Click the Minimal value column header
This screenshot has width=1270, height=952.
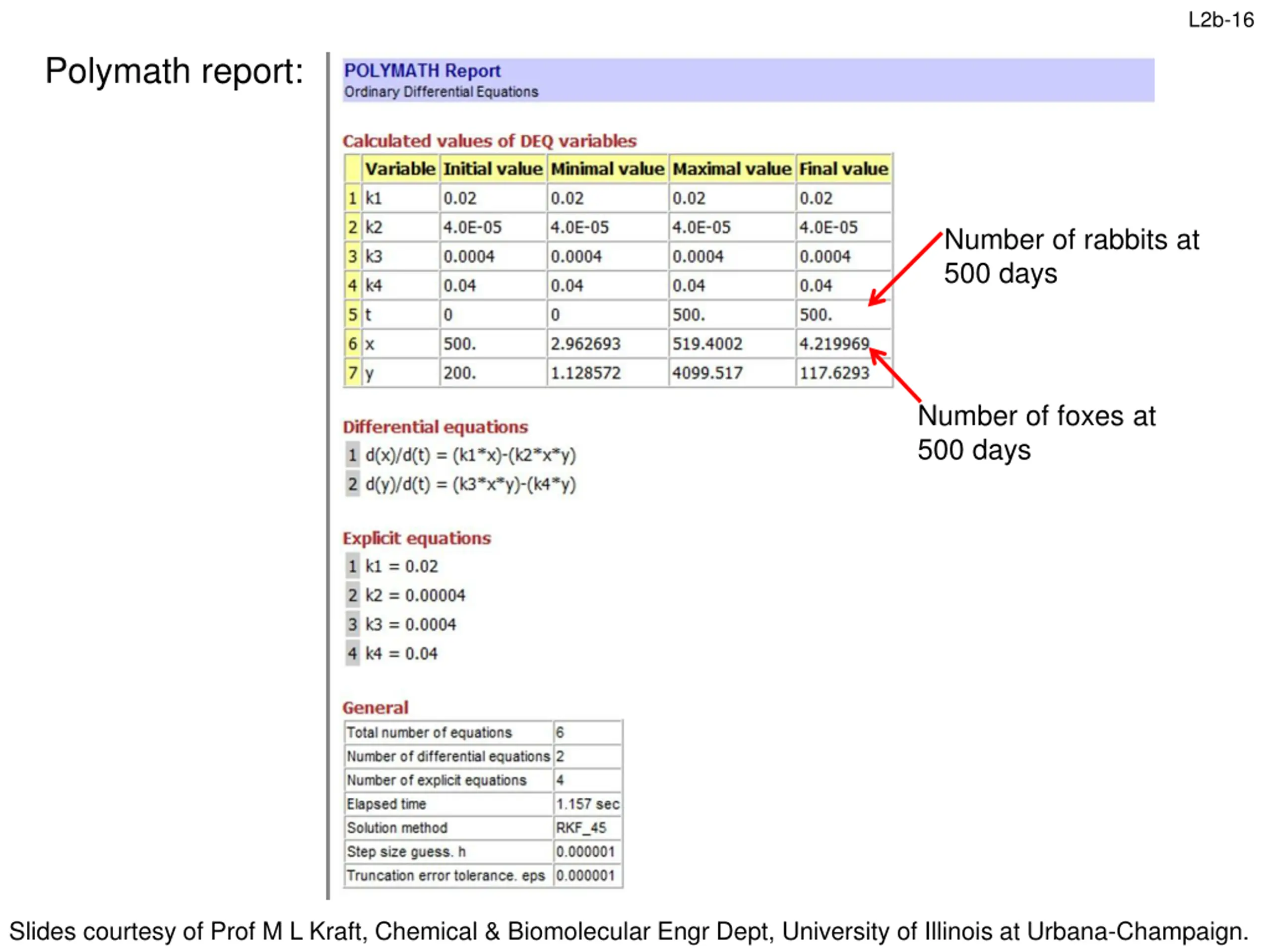click(607, 169)
